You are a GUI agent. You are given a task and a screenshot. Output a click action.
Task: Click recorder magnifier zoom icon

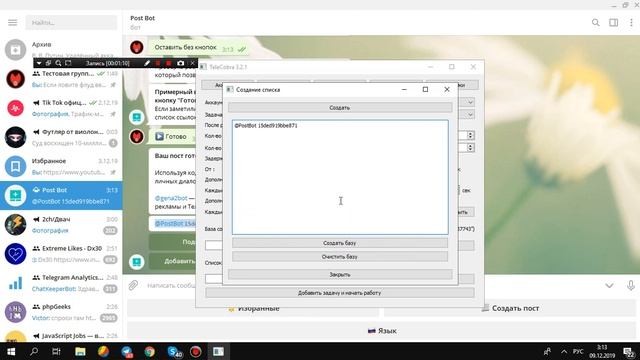pyautogui.click(x=58, y=63)
